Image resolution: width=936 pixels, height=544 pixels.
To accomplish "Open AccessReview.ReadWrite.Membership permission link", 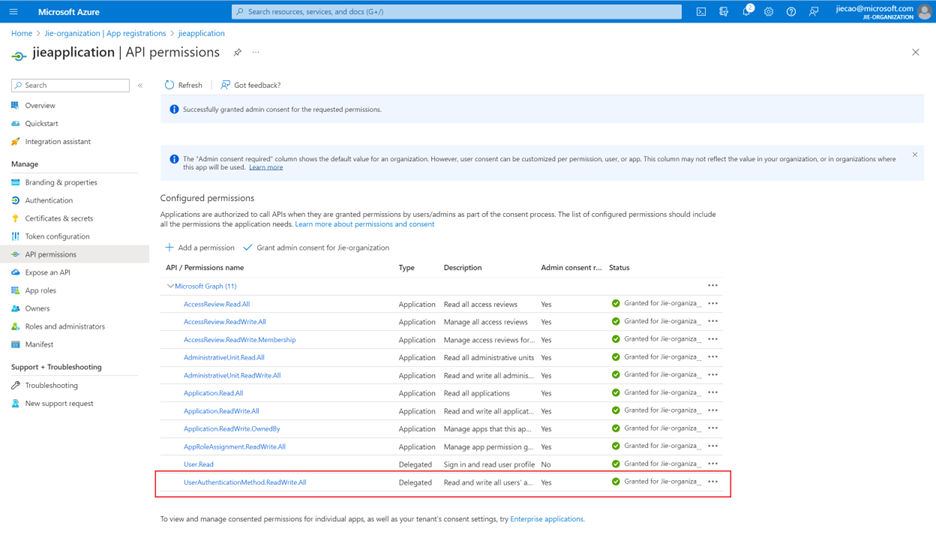I will (239, 340).
